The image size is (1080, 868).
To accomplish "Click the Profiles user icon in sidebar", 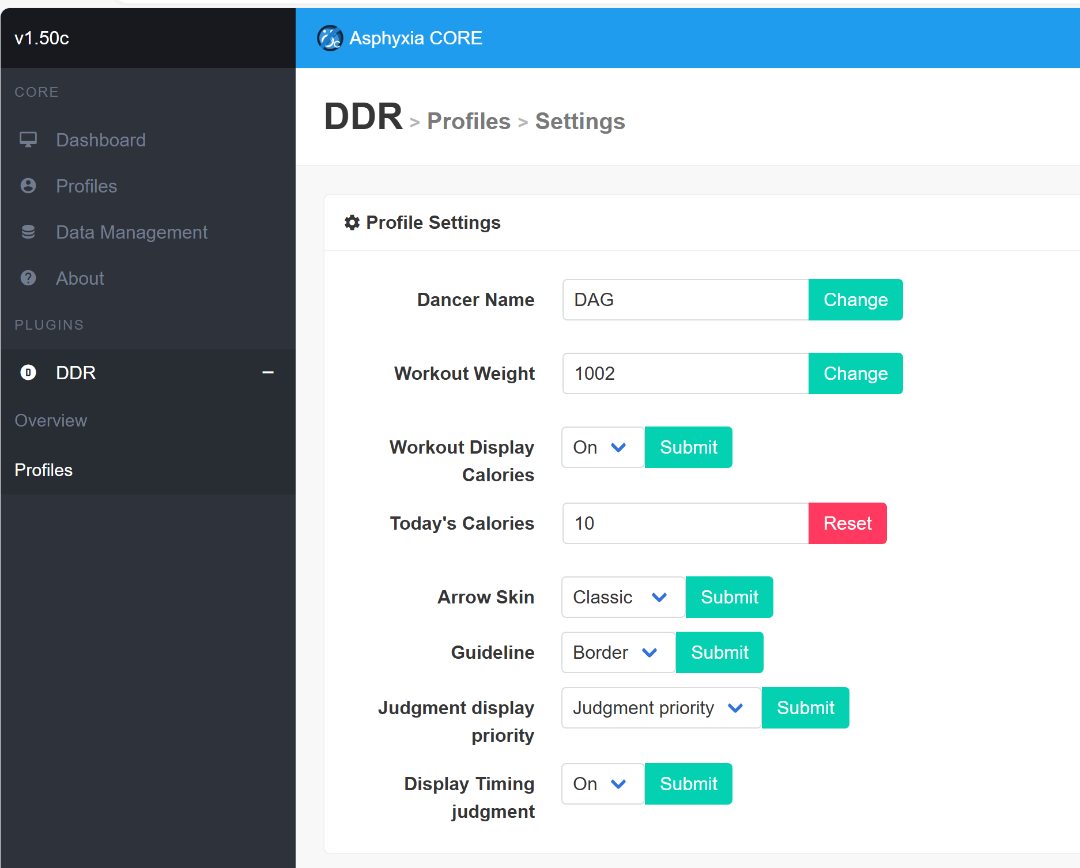I will click(28, 186).
